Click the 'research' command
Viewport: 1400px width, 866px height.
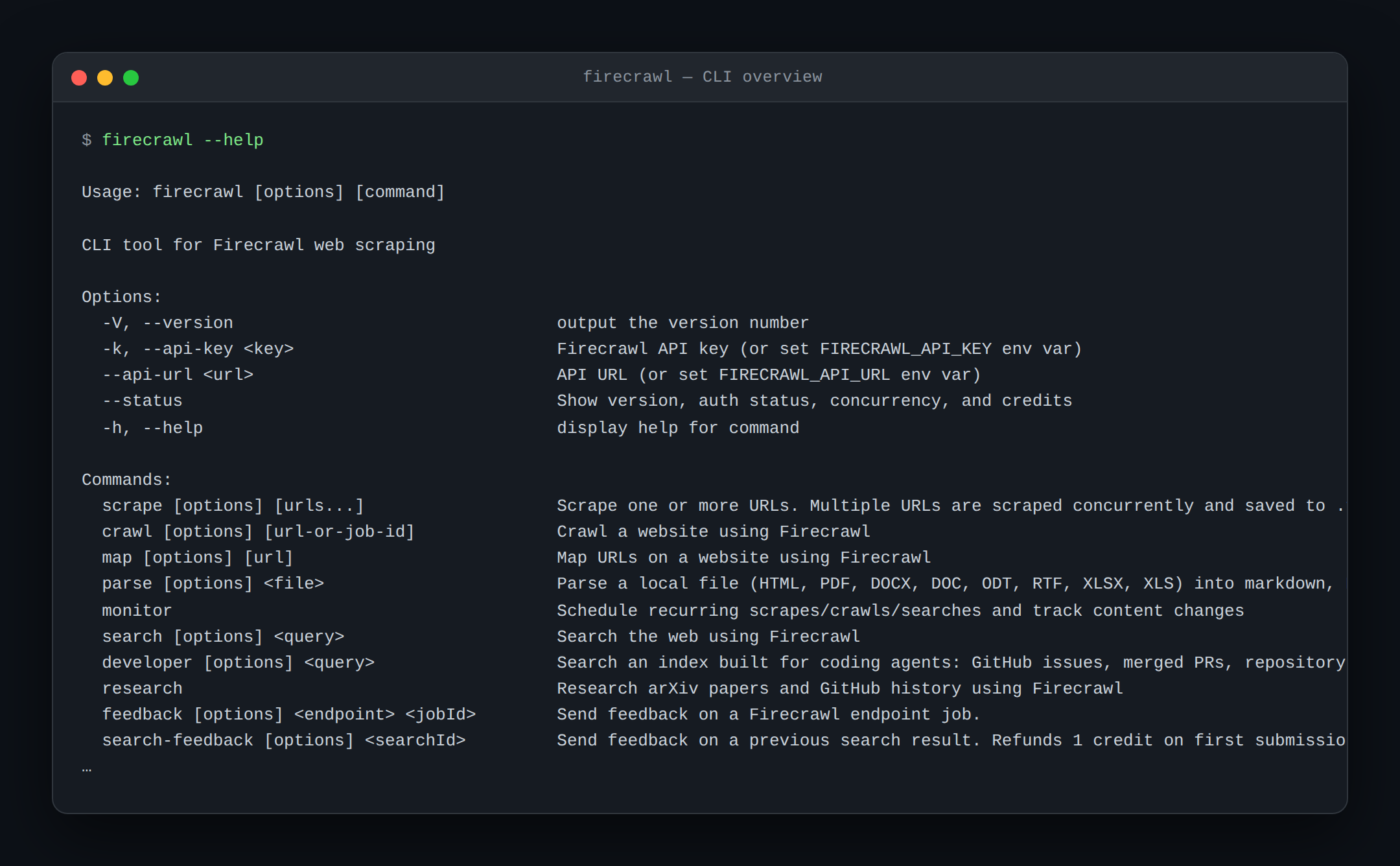tap(143, 688)
